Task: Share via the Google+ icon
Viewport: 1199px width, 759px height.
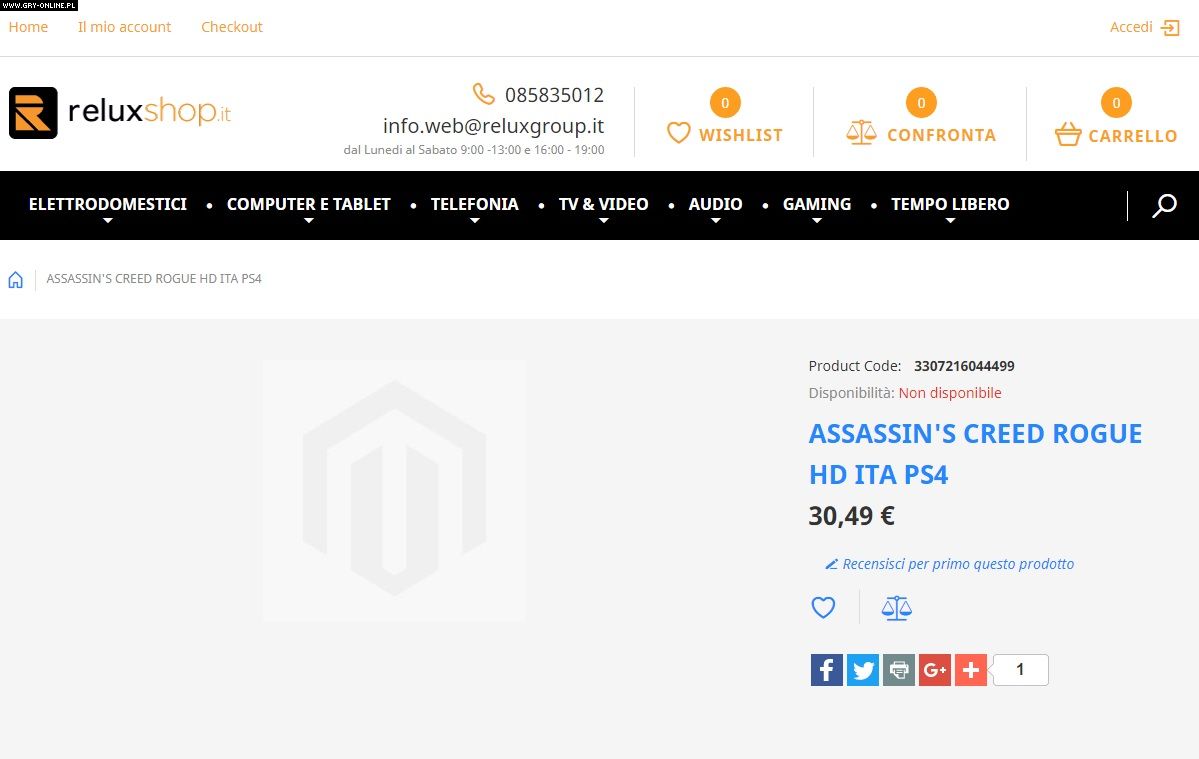Action: pos(934,670)
